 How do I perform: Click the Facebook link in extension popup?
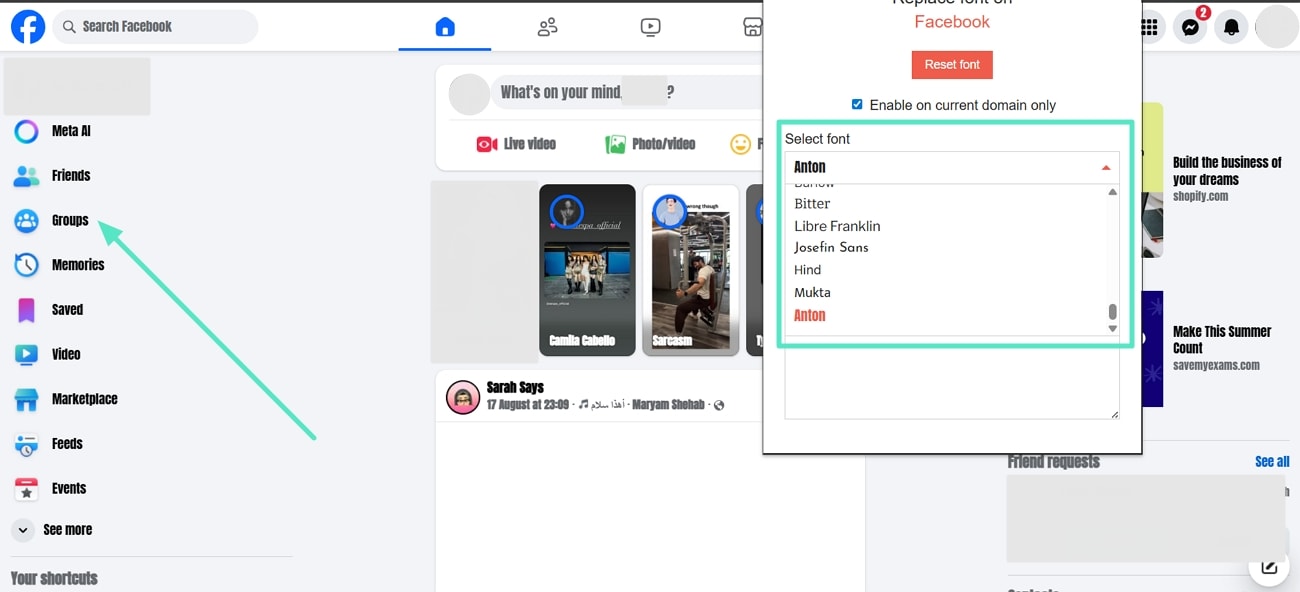click(952, 22)
